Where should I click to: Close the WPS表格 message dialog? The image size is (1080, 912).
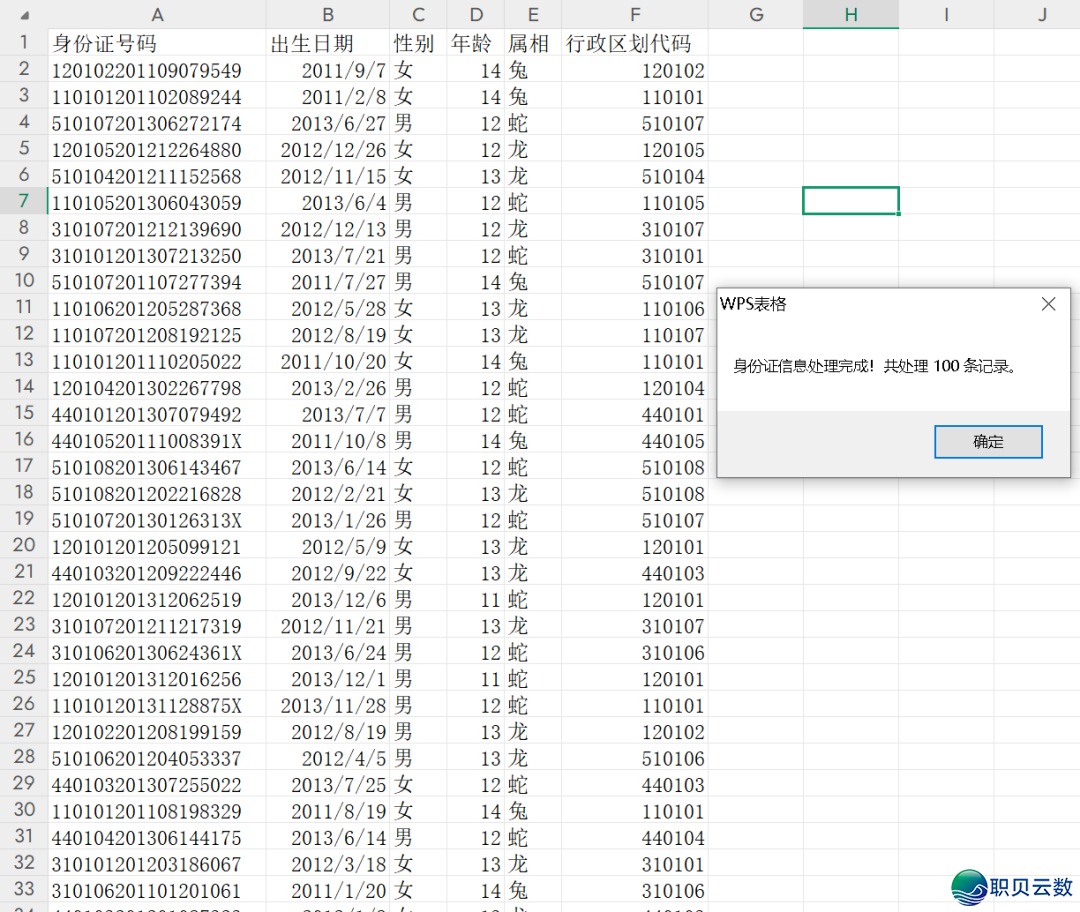coord(1048,304)
